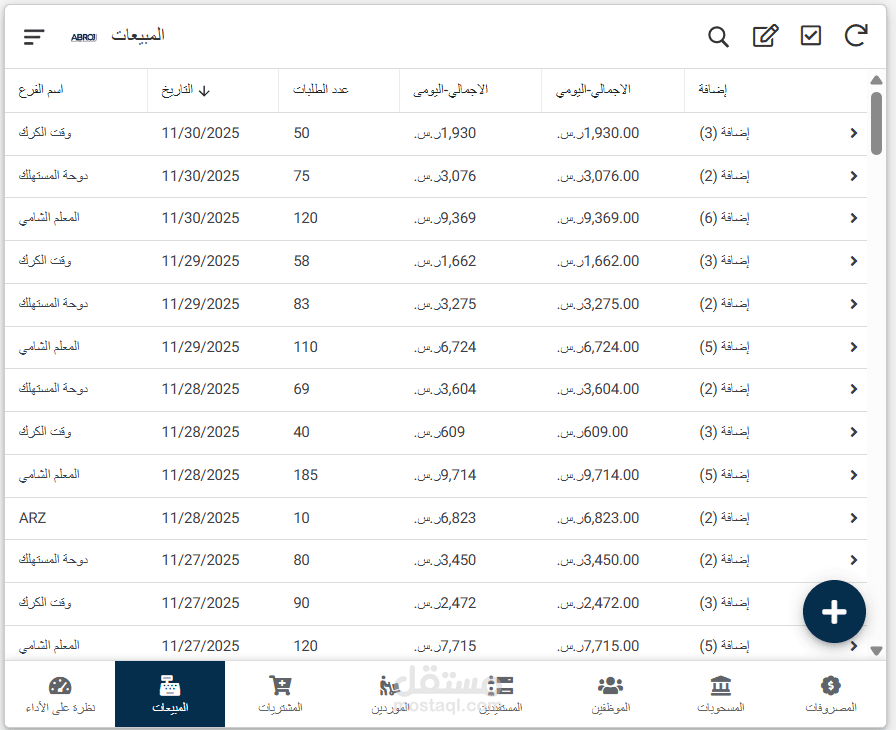Click order count 185 cell
This screenshot has height=730, width=896.
(x=306, y=475)
